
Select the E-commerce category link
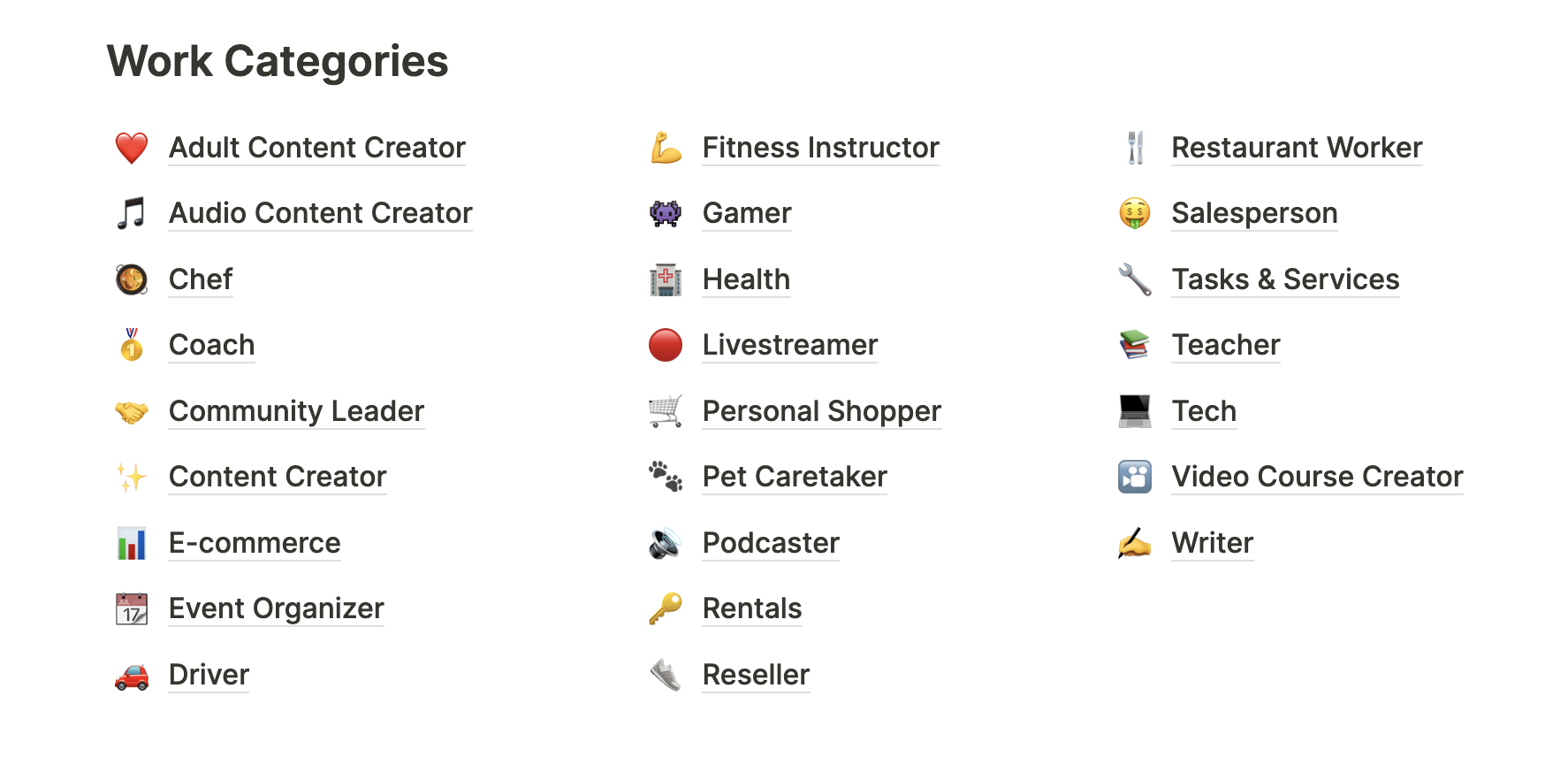coord(255,543)
